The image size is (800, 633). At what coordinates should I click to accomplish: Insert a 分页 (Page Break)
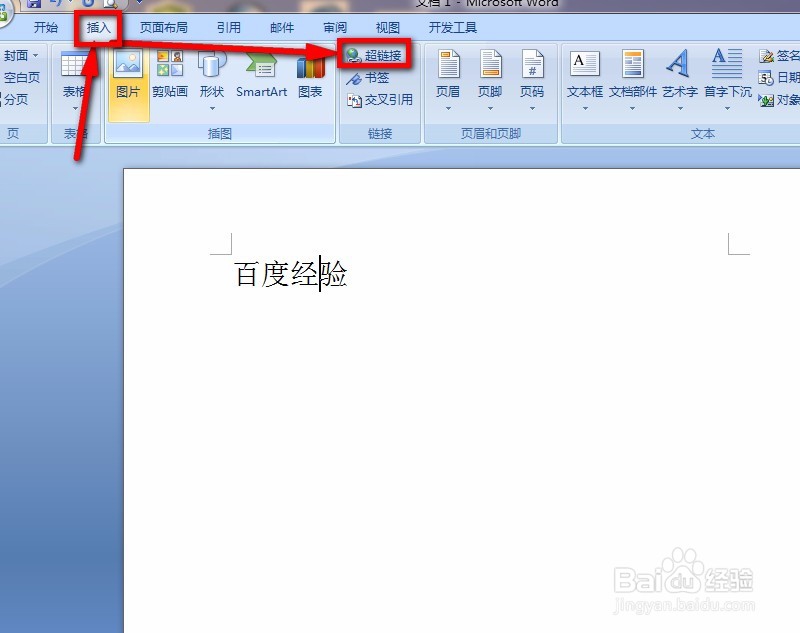[x=18, y=99]
